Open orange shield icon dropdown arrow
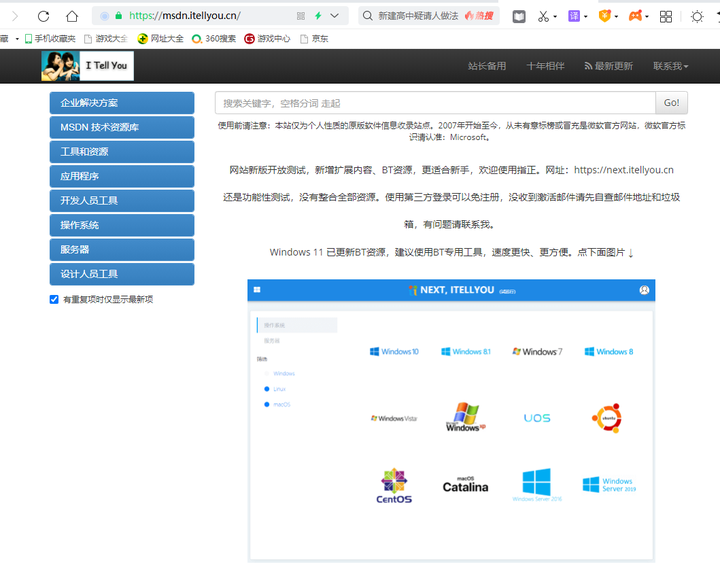The image size is (720, 575). tap(616, 17)
